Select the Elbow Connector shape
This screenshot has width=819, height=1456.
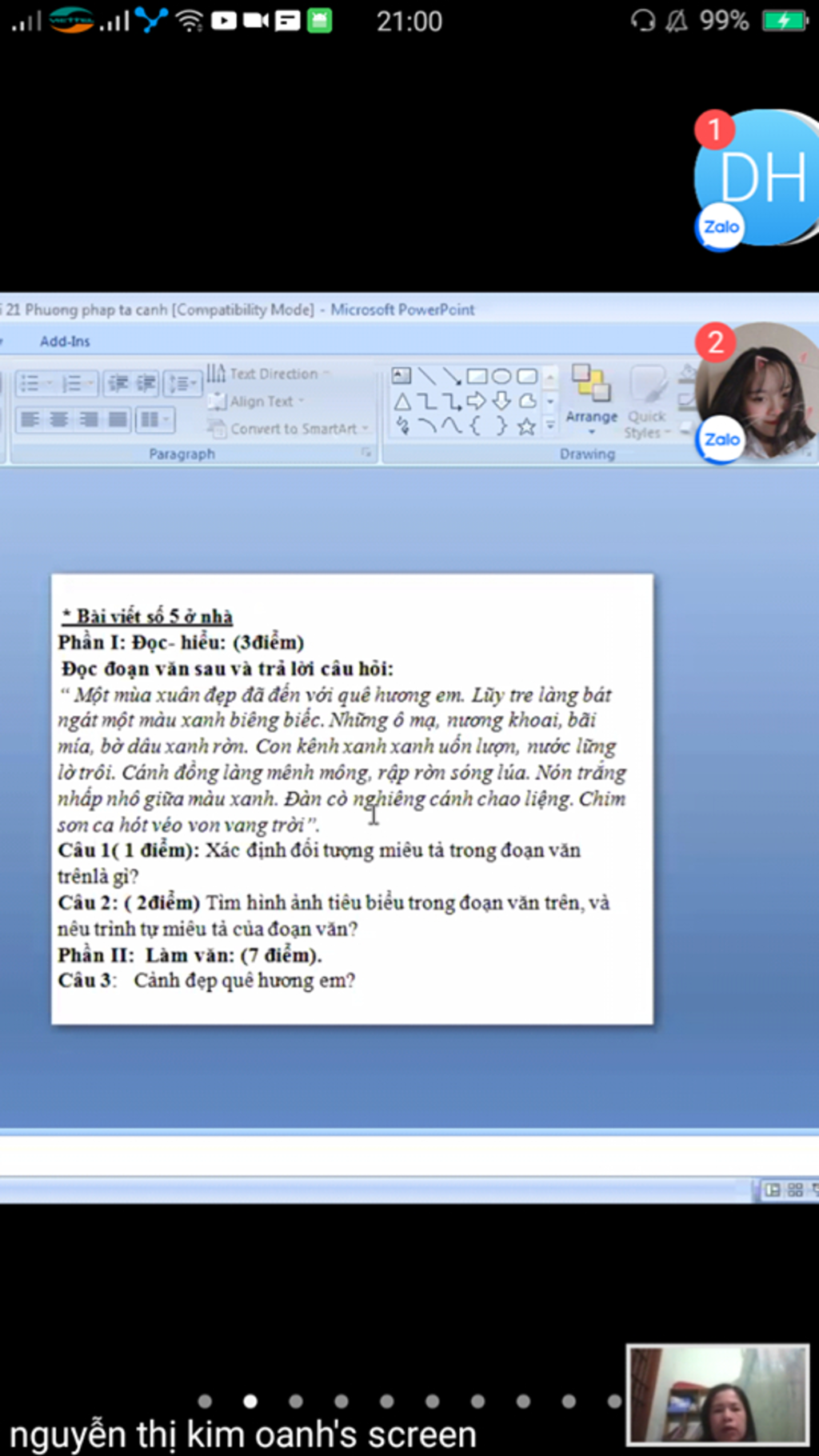coord(427,402)
